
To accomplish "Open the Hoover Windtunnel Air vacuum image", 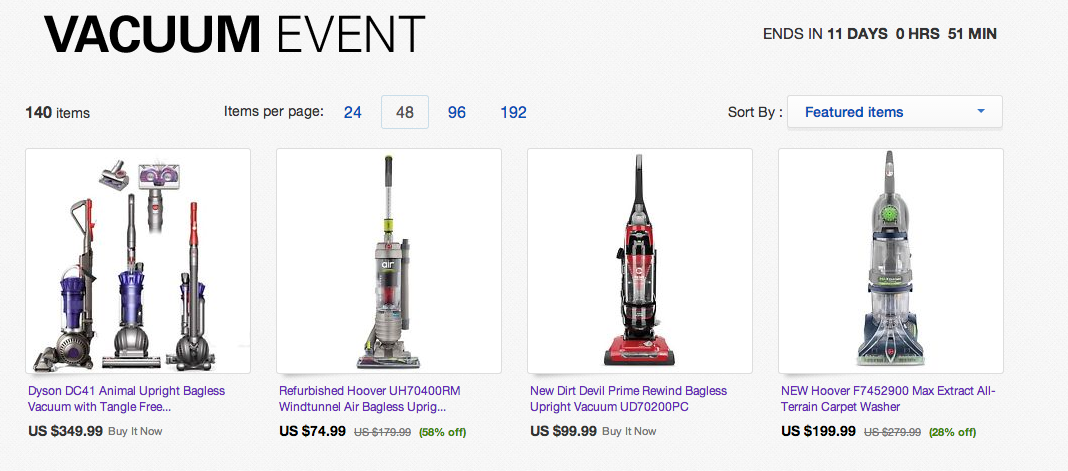I will click(389, 261).
